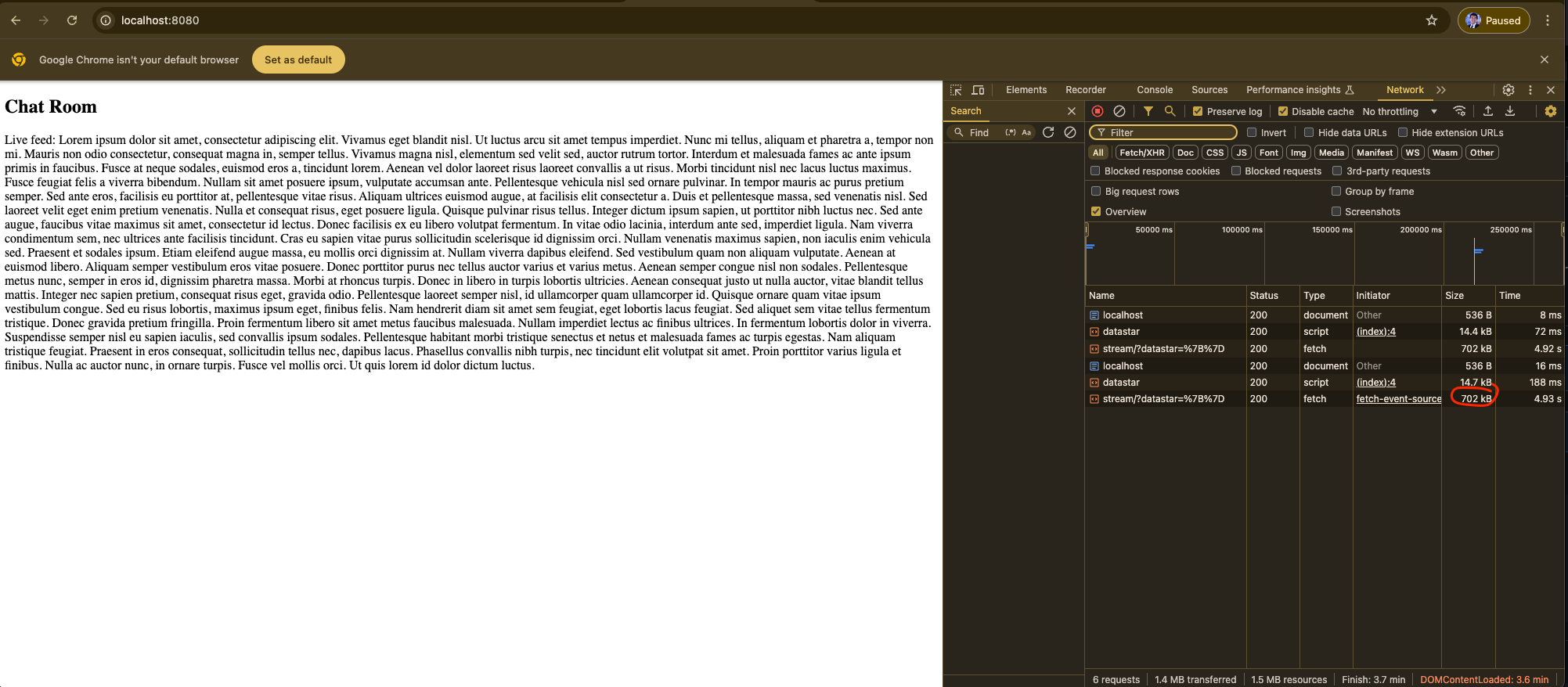This screenshot has width=1568, height=687.
Task: Go back in browser history
Action: pyautogui.click(x=16, y=20)
